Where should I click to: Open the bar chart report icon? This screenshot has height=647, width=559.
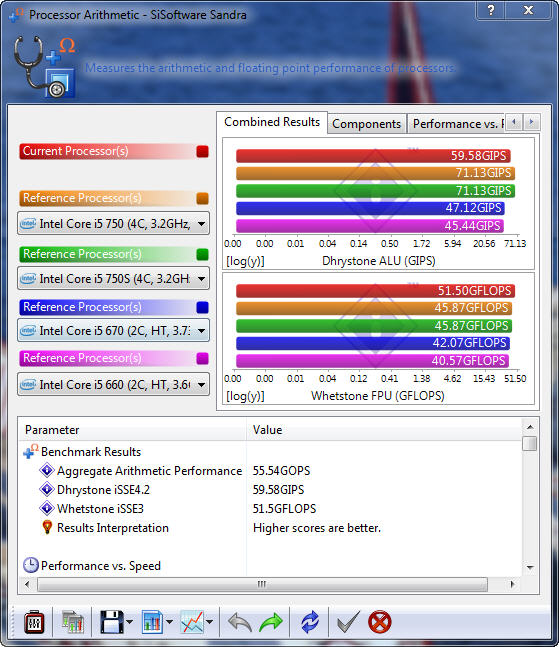(152, 622)
